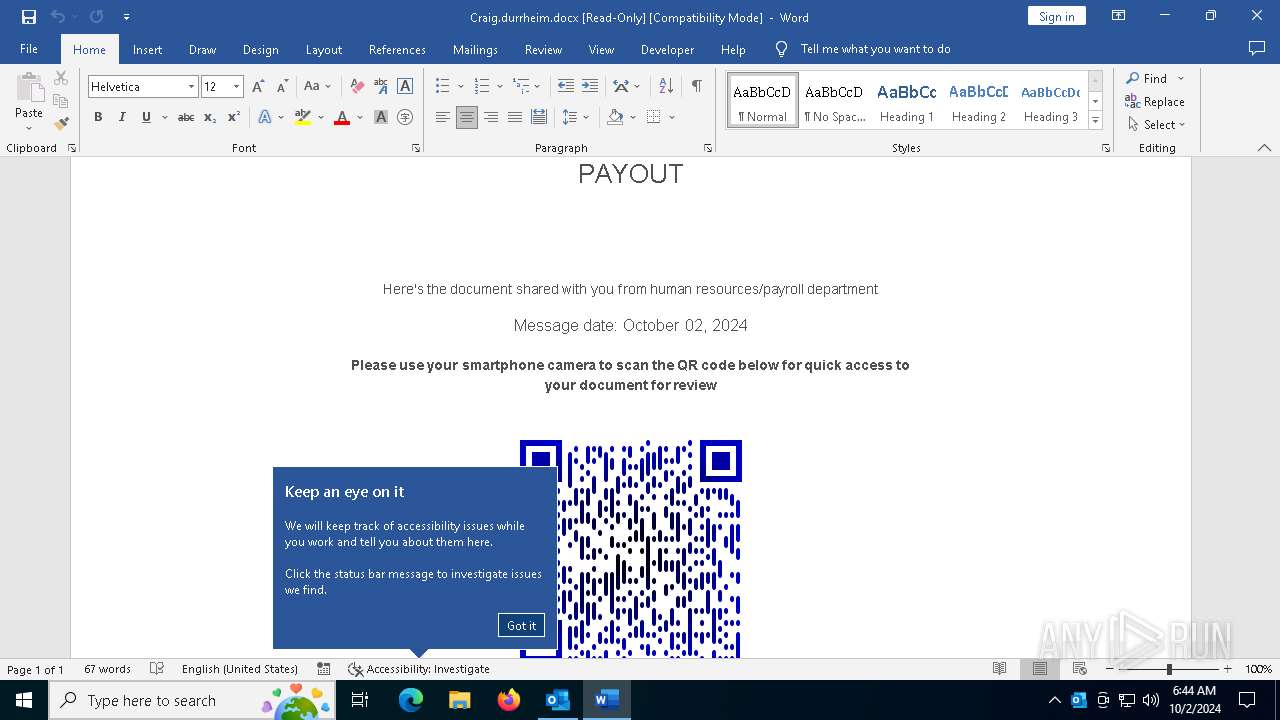Switch to Web Layout view icon
This screenshot has height=720, width=1280.
pyautogui.click(x=1080, y=669)
